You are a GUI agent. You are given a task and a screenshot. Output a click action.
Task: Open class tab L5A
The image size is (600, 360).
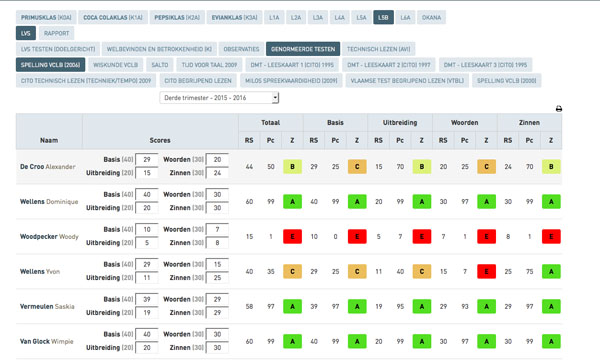[x=361, y=17]
